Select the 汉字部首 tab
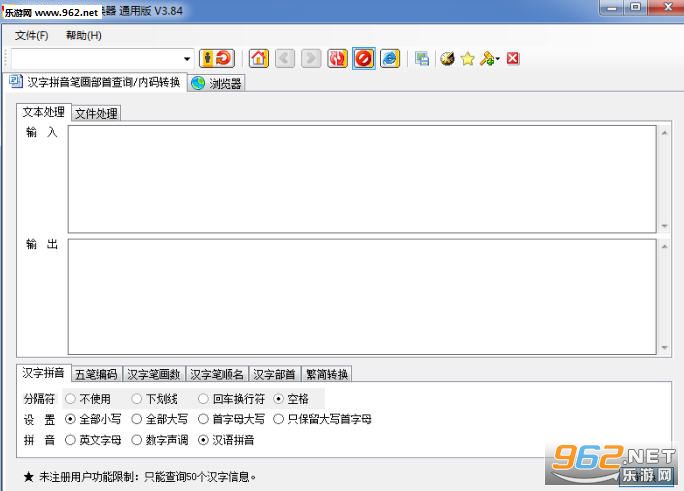The width and height of the screenshot is (684, 491). click(274, 374)
